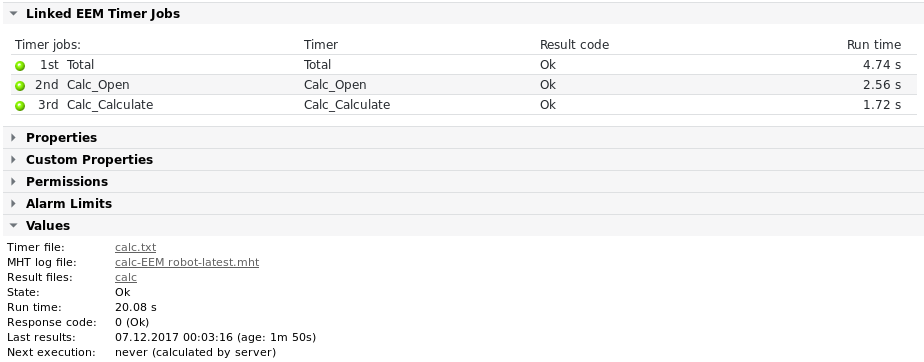Select the 1st Total timer job row
Image resolution: width=924 pixels, height=362 pixels.
(464, 65)
